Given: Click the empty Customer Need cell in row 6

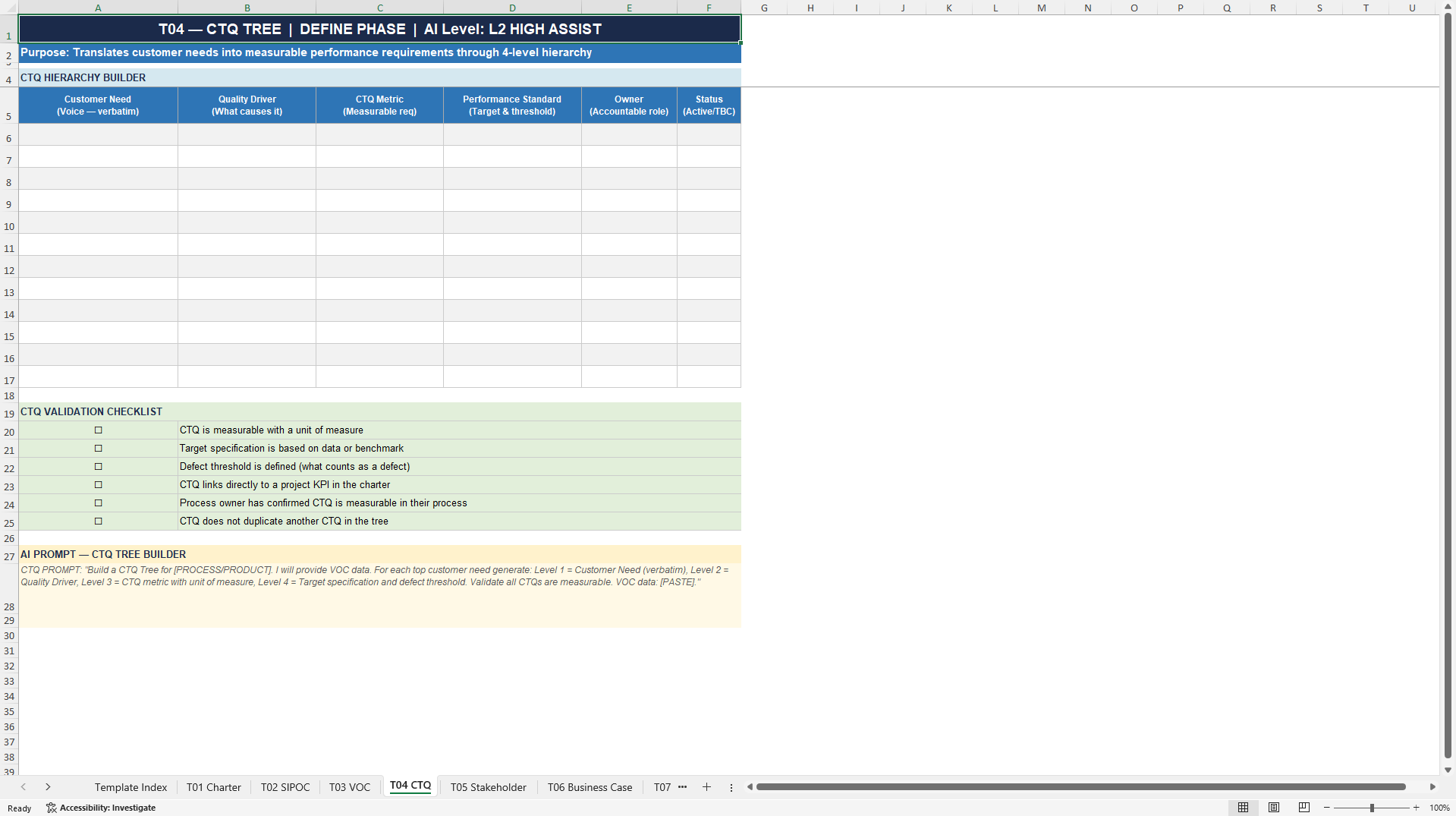Looking at the screenshot, I should pyautogui.click(x=98, y=134).
